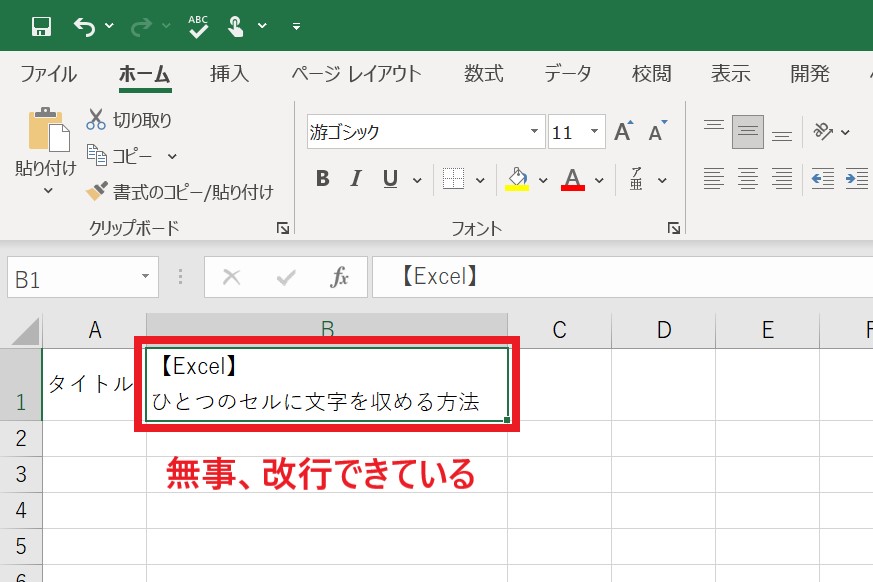Open the データ tab
This screenshot has height=582, width=873.
[567, 74]
